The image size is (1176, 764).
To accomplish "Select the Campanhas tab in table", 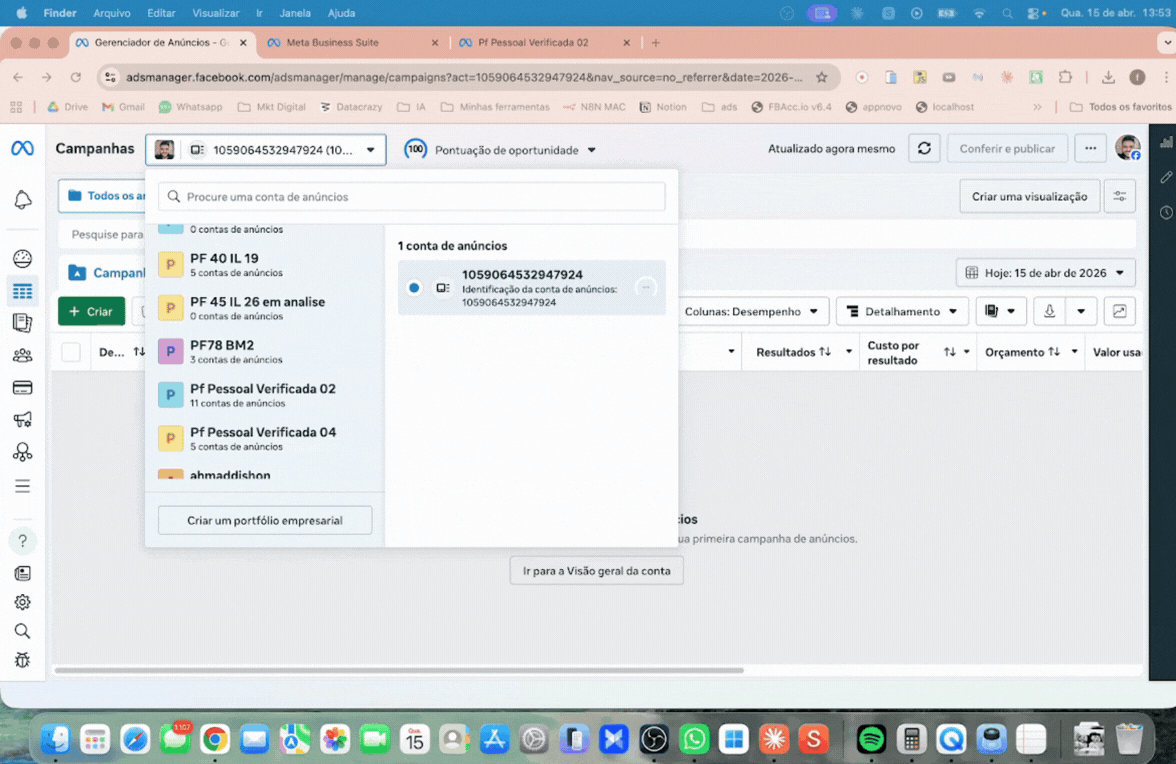I will coord(107,273).
